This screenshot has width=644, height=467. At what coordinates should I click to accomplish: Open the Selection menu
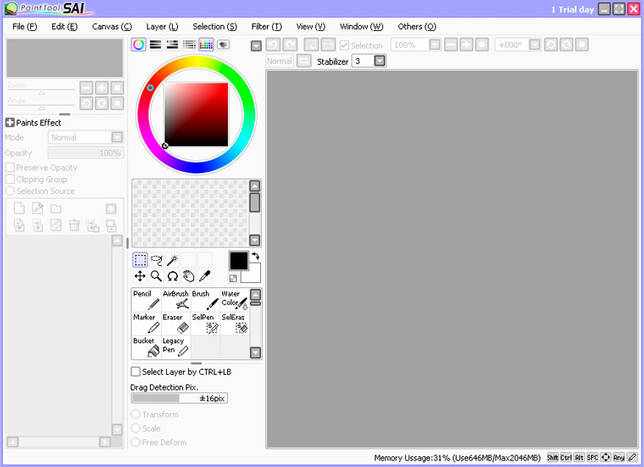pos(215,27)
